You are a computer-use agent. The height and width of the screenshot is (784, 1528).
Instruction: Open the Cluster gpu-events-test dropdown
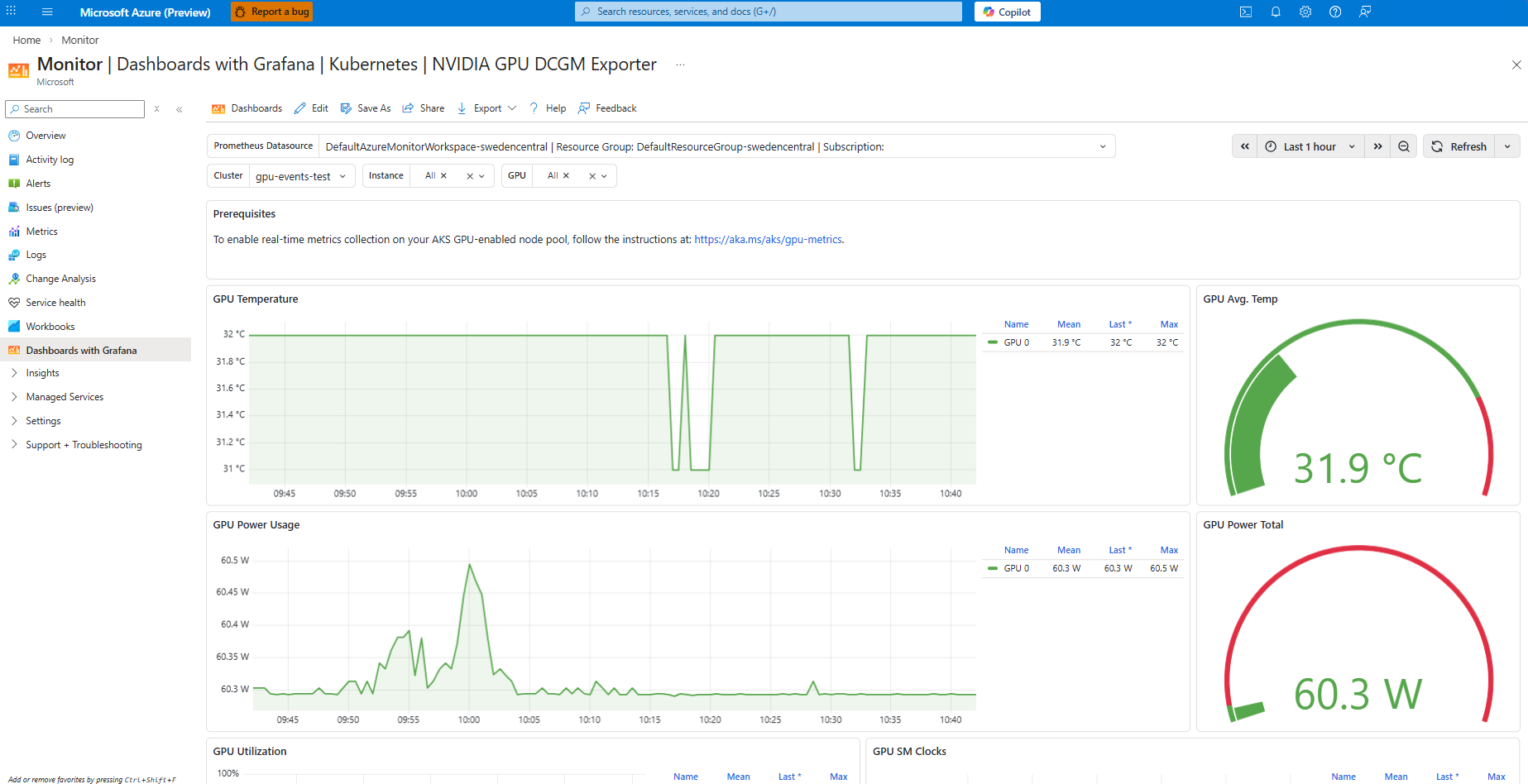tap(301, 176)
